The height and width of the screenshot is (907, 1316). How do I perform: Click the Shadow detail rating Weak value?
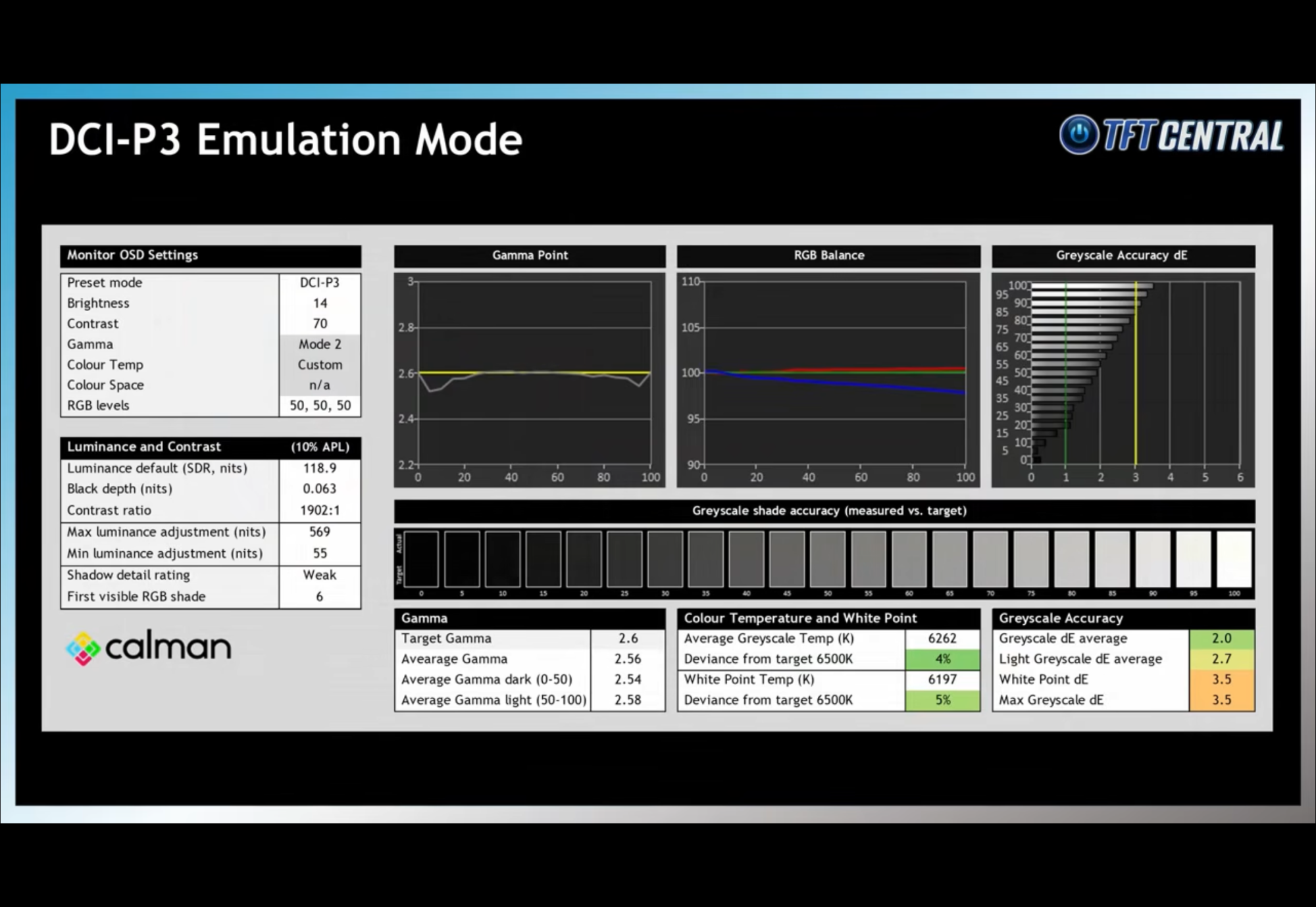click(320, 575)
